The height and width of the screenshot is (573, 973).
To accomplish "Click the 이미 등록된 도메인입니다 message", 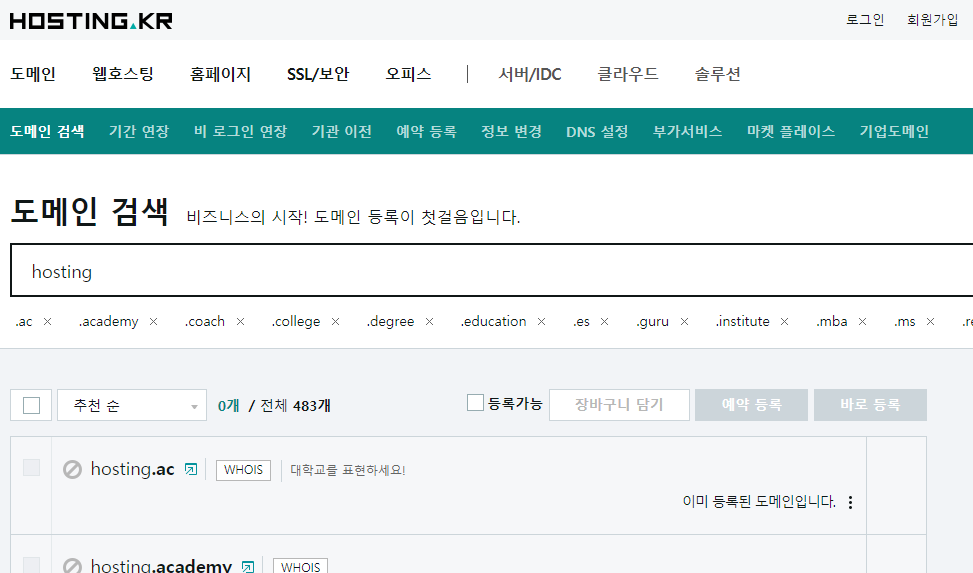I will click(x=759, y=502).
